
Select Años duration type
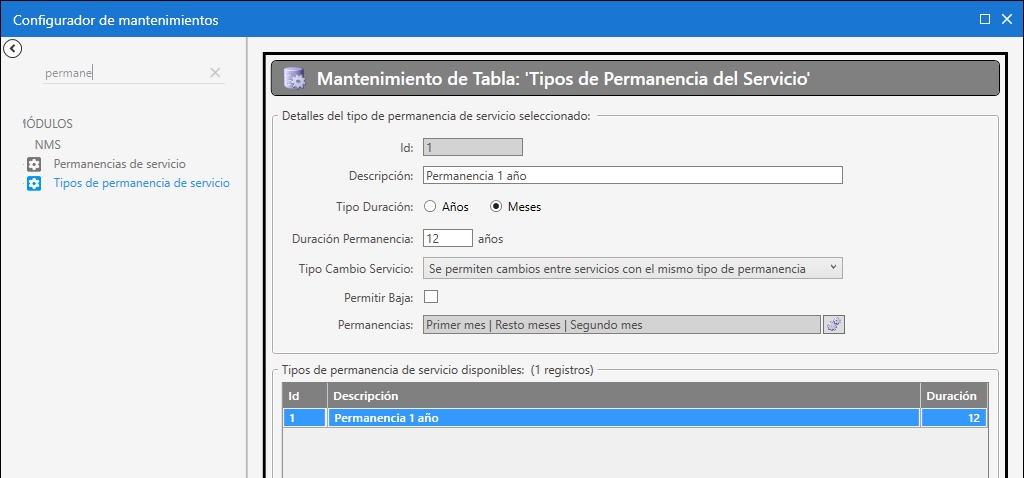(x=447, y=207)
